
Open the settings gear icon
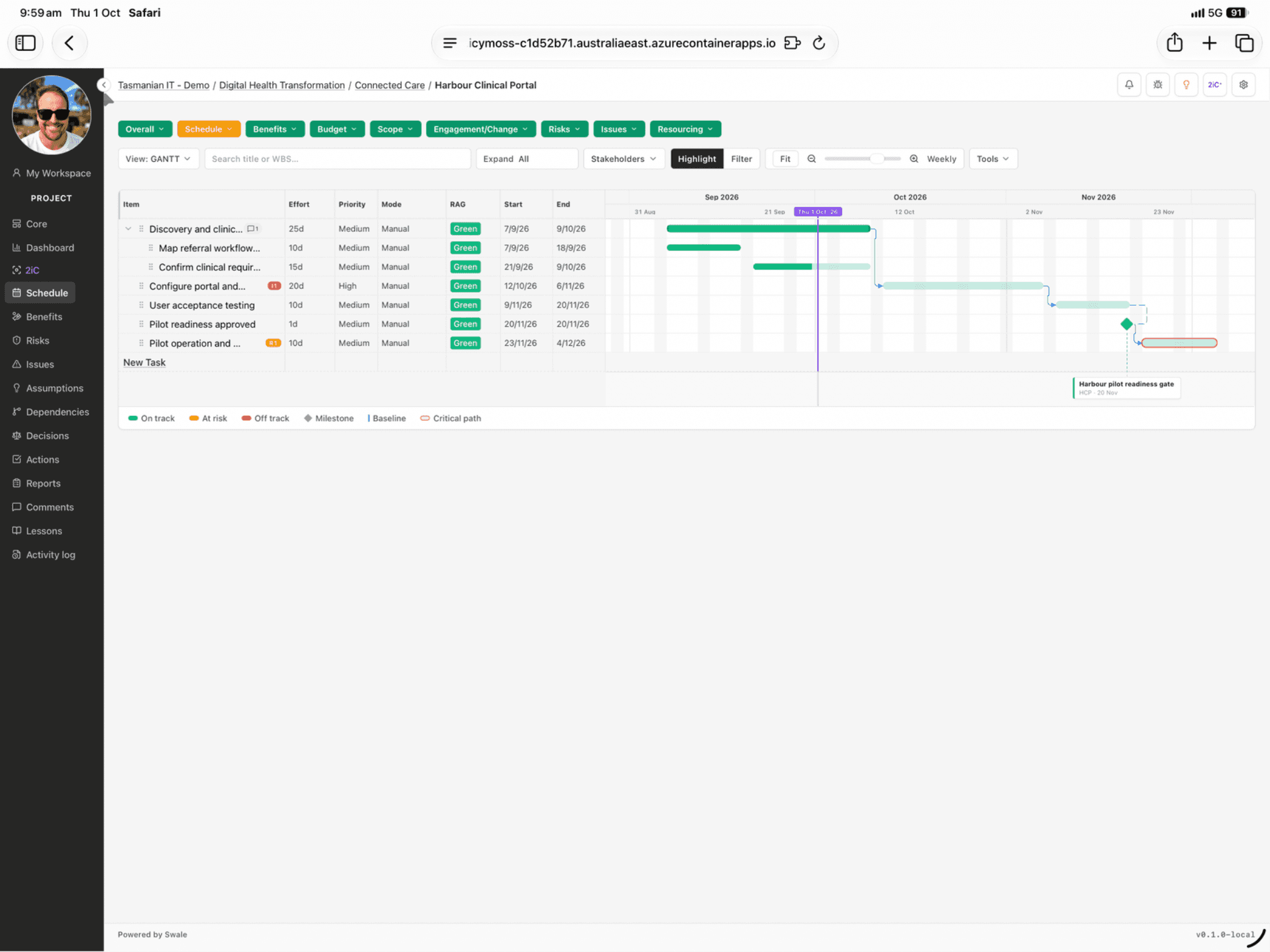pyautogui.click(x=1243, y=85)
